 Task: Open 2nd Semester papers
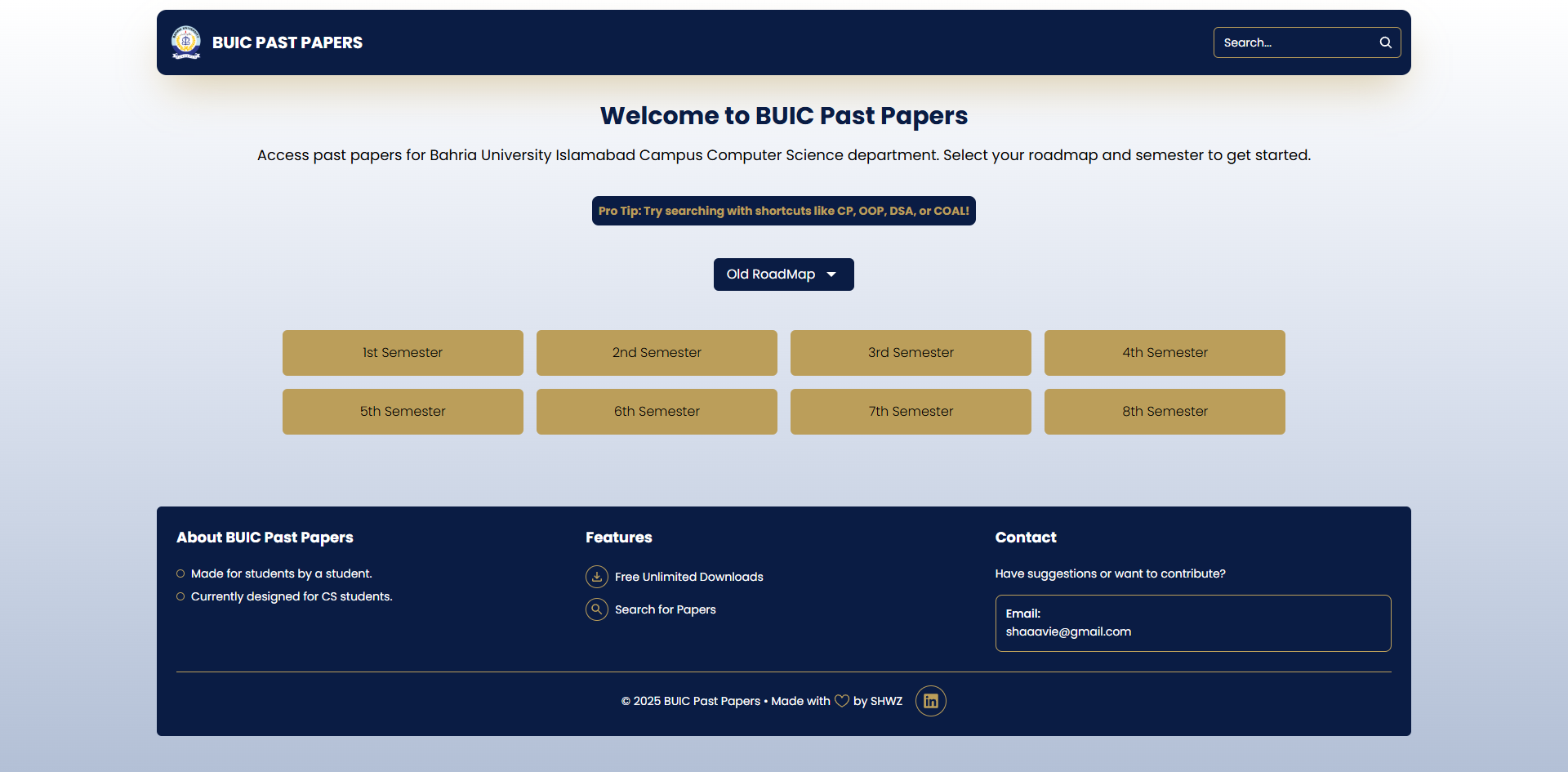[657, 353]
